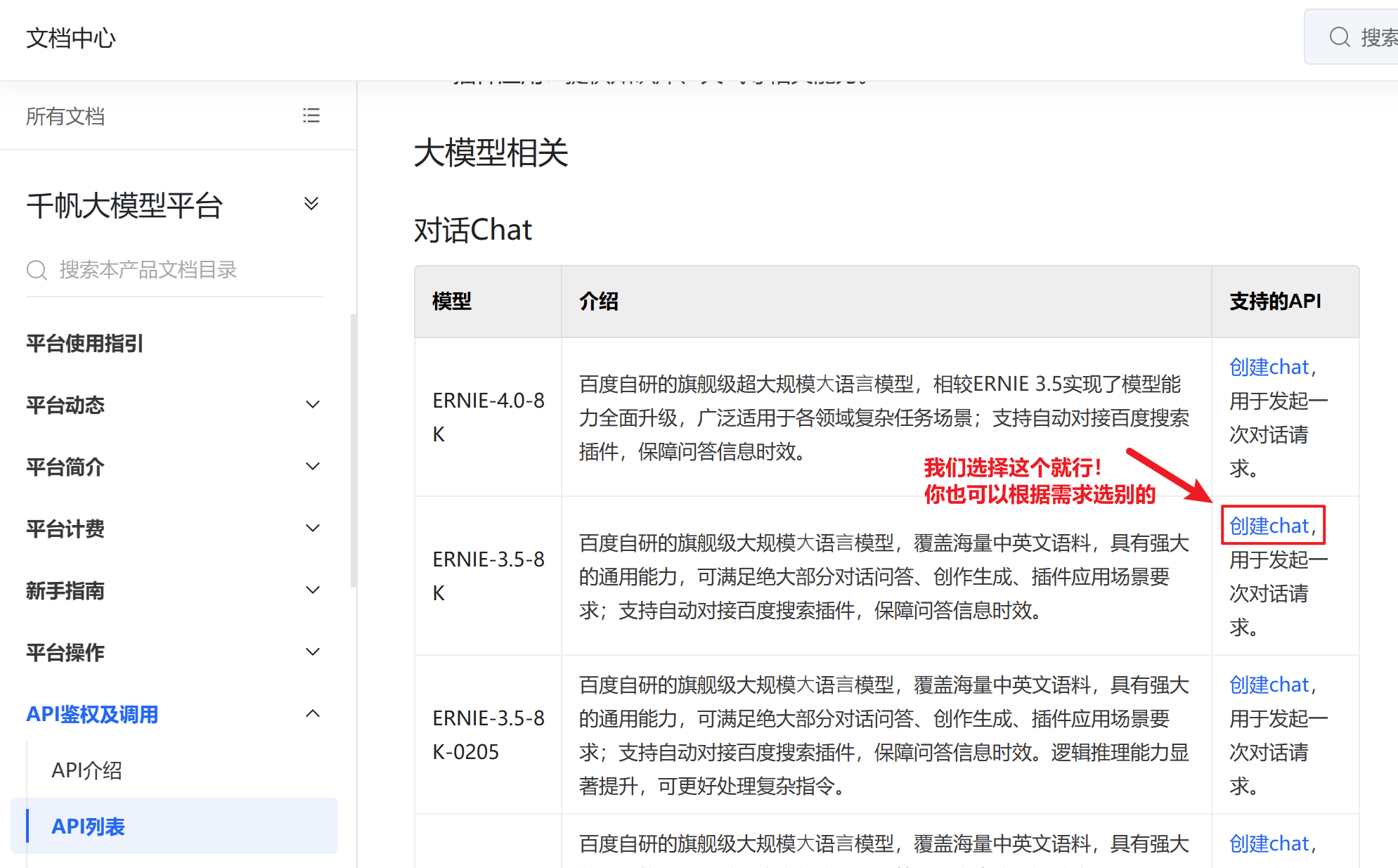Click 创建chat link in the bottom partial row
The width and height of the screenshot is (1398, 868).
pyautogui.click(x=1269, y=843)
